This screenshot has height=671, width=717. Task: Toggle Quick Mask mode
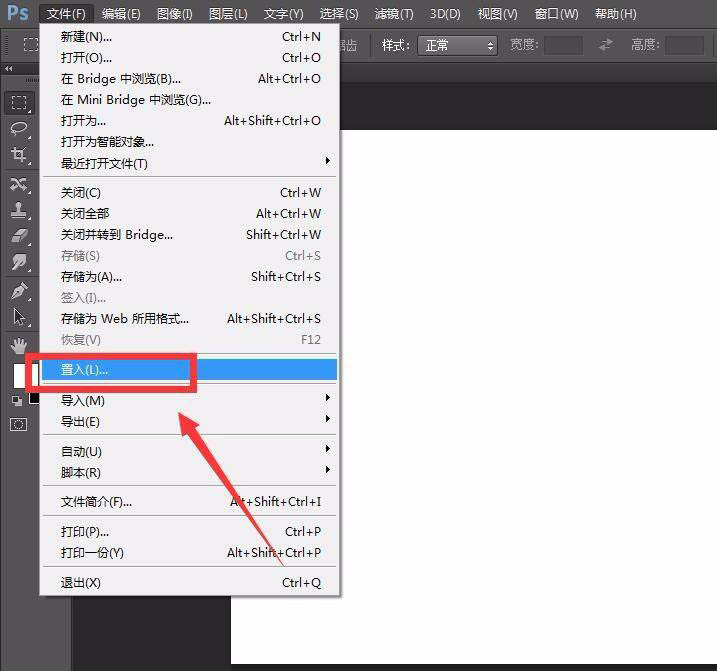tap(18, 424)
